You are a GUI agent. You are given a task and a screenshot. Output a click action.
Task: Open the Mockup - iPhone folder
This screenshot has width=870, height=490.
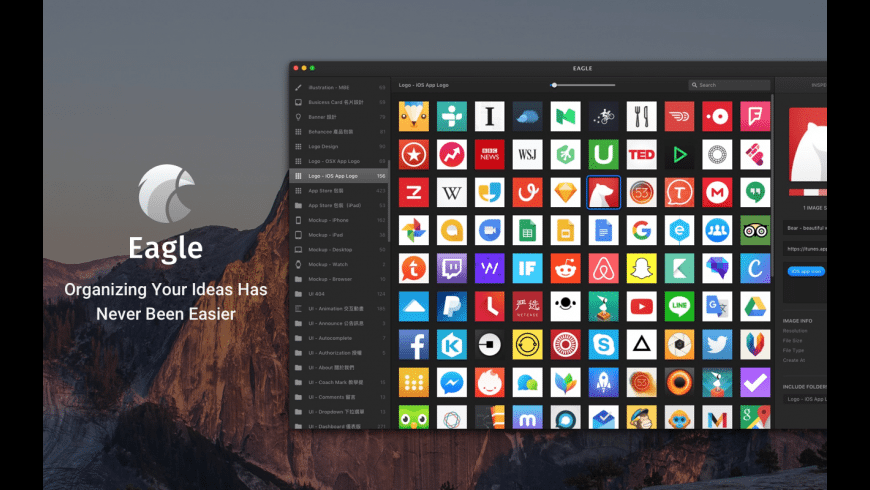[x=339, y=220]
